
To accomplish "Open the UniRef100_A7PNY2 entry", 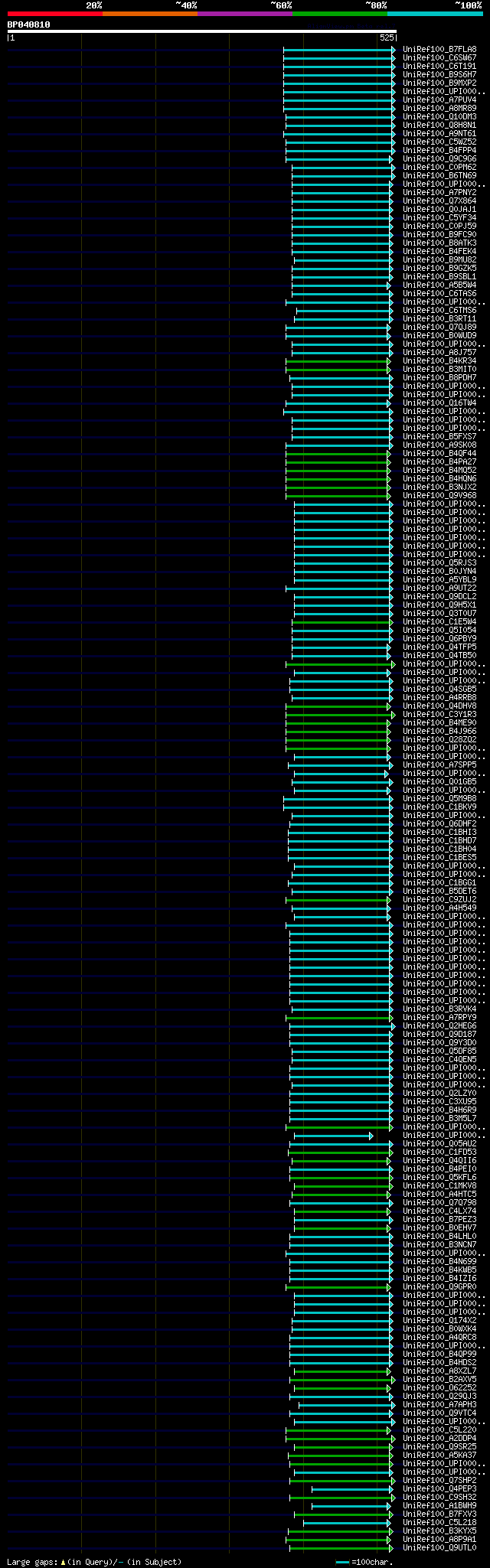I will (439, 192).
